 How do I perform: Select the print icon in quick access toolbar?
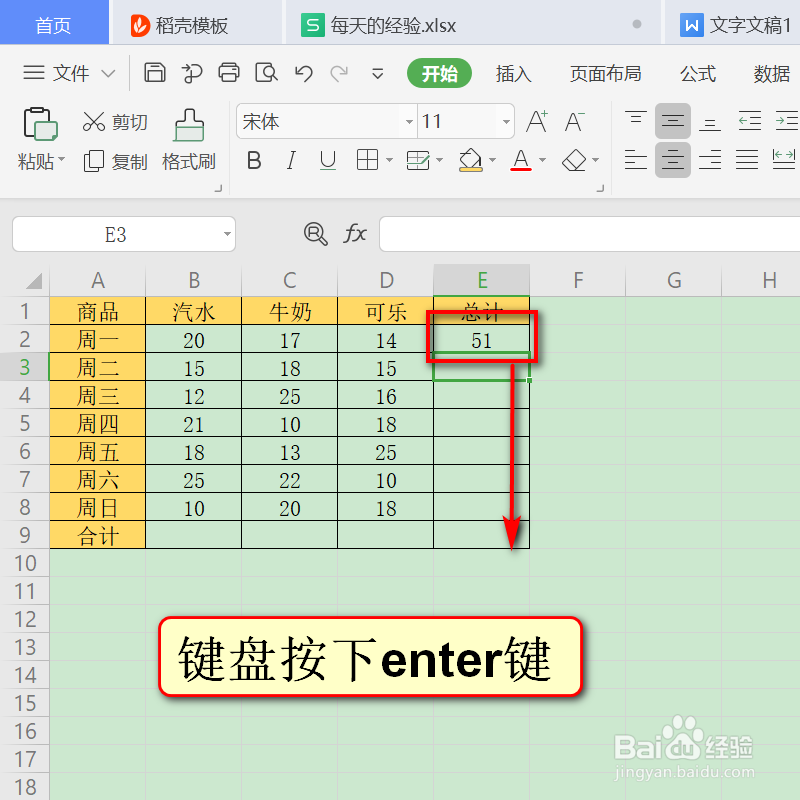click(229, 72)
